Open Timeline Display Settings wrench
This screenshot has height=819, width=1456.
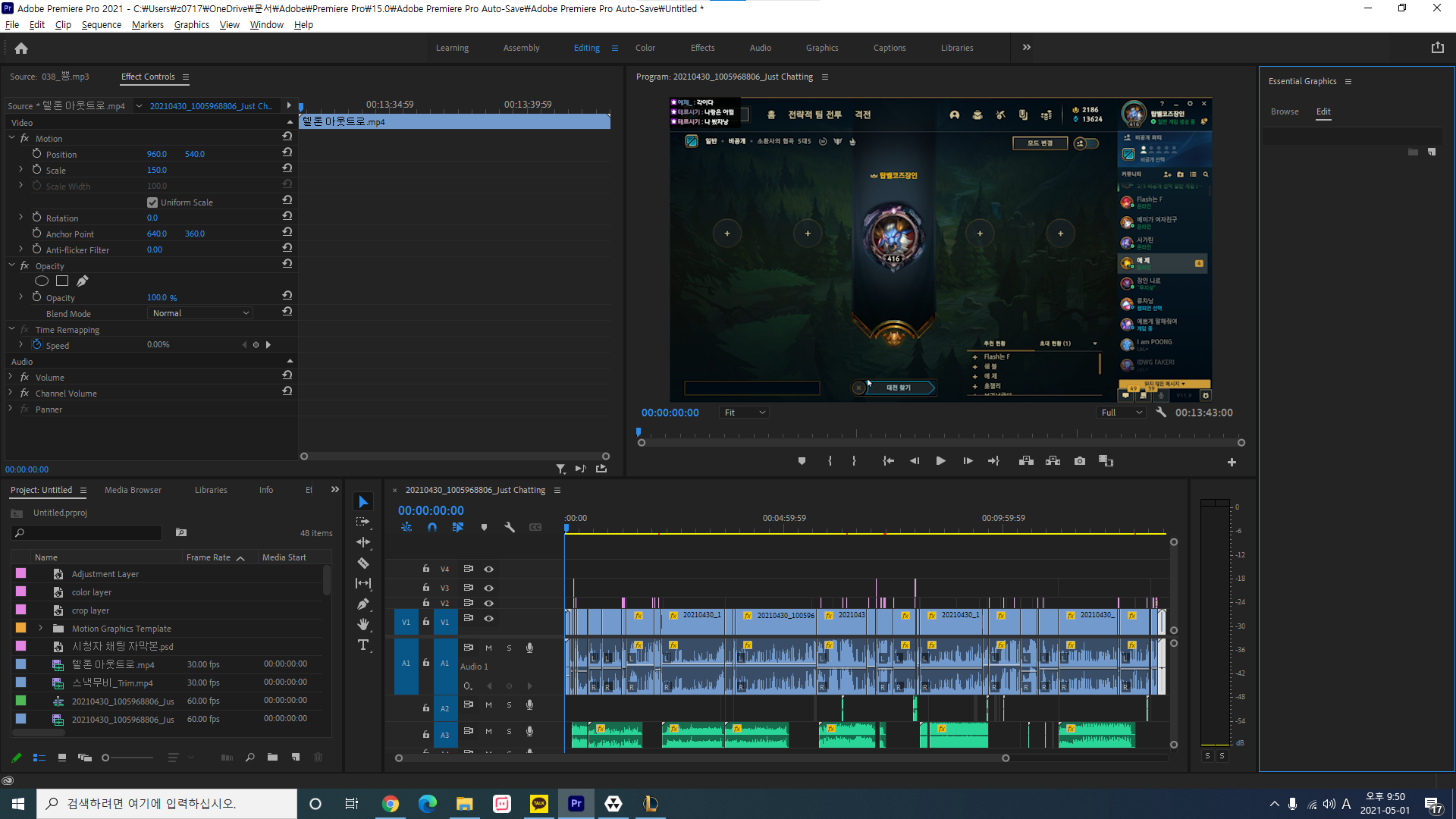pyautogui.click(x=510, y=527)
